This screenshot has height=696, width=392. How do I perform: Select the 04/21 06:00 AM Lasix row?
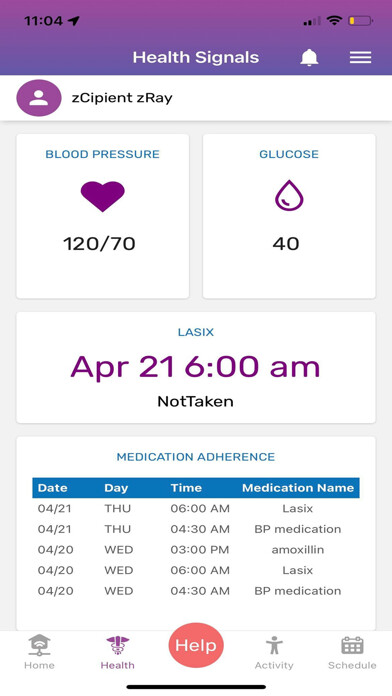pyautogui.click(x=196, y=508)
